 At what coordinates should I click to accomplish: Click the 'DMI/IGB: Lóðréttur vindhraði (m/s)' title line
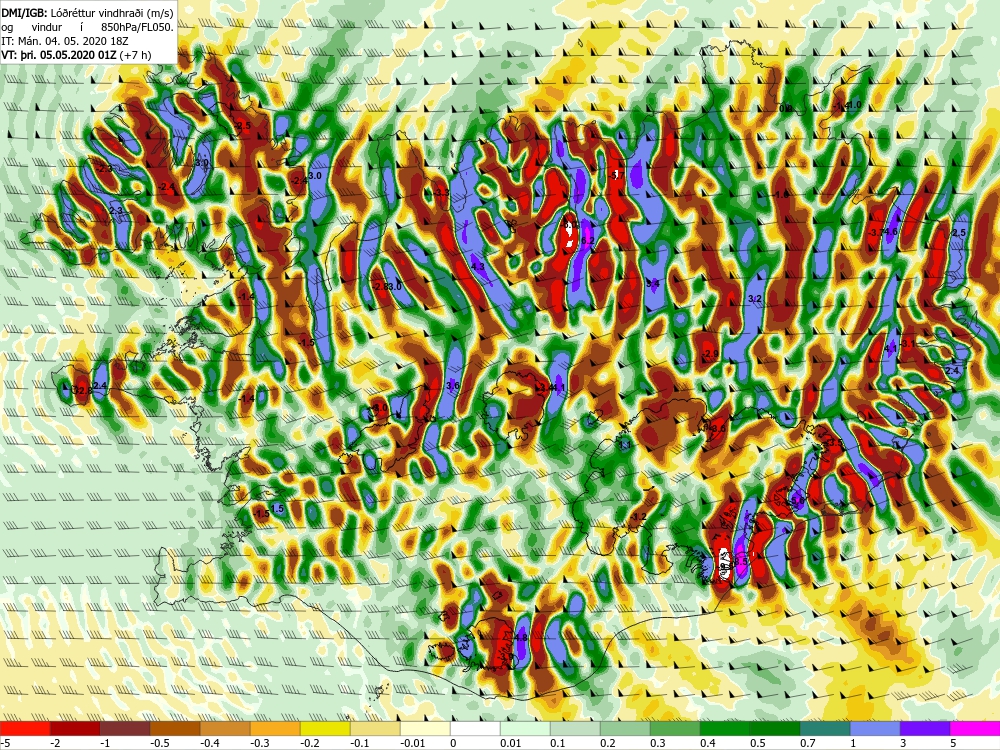click(x=87, y=11)
